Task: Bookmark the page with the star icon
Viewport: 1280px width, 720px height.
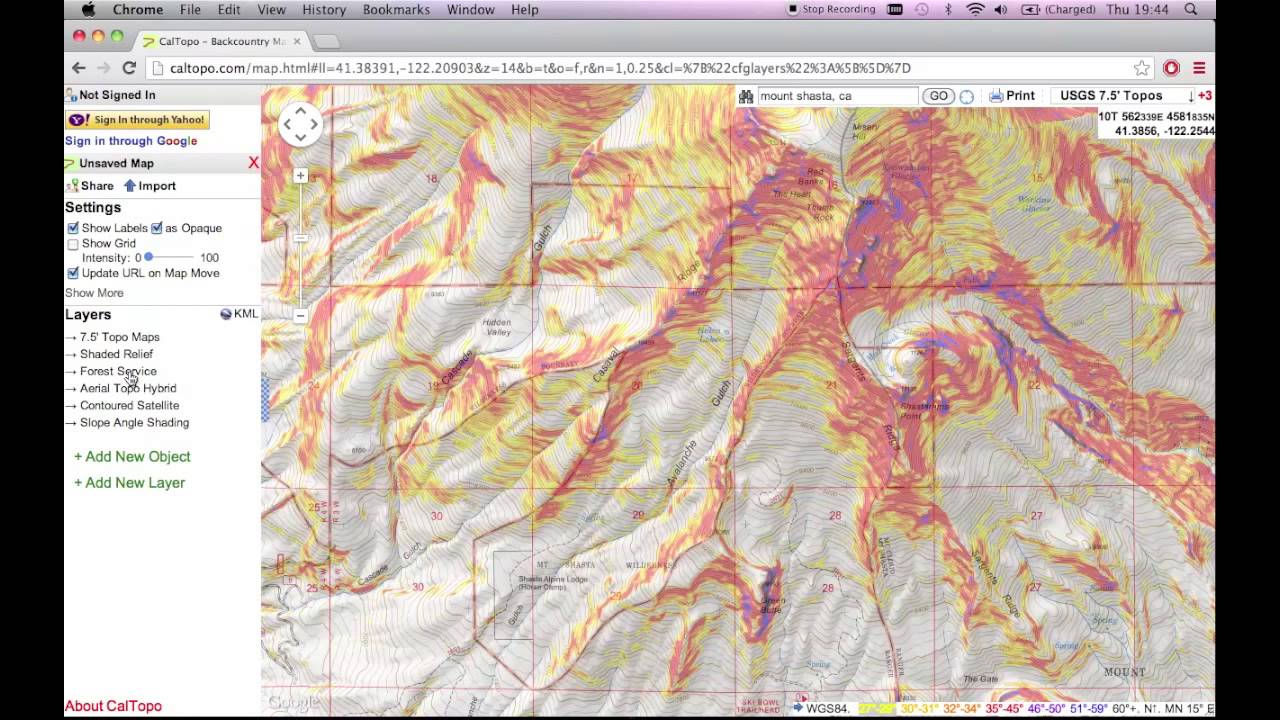Action: (x=1141, y=68)
